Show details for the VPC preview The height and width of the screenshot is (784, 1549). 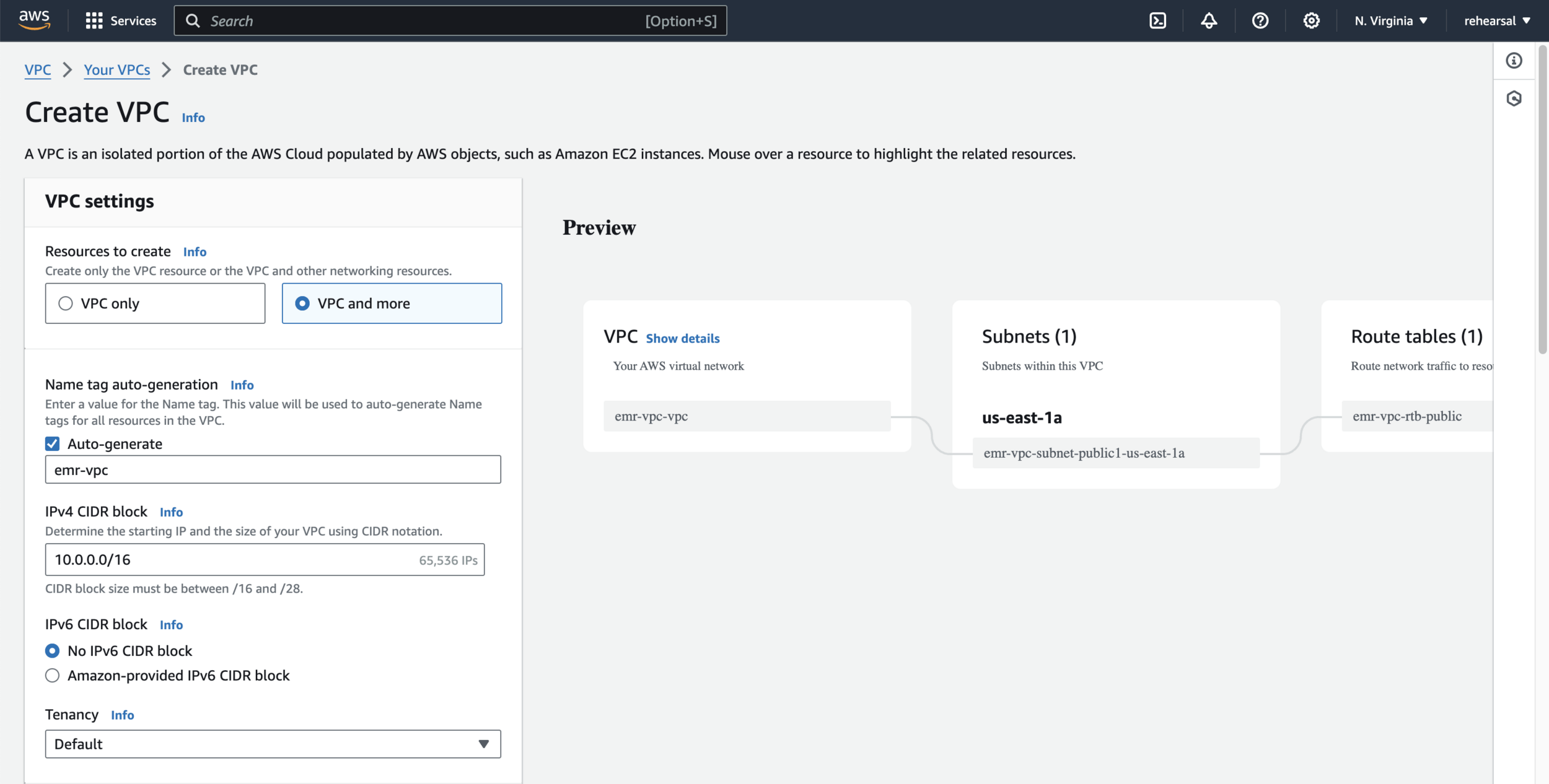point(682,339)
